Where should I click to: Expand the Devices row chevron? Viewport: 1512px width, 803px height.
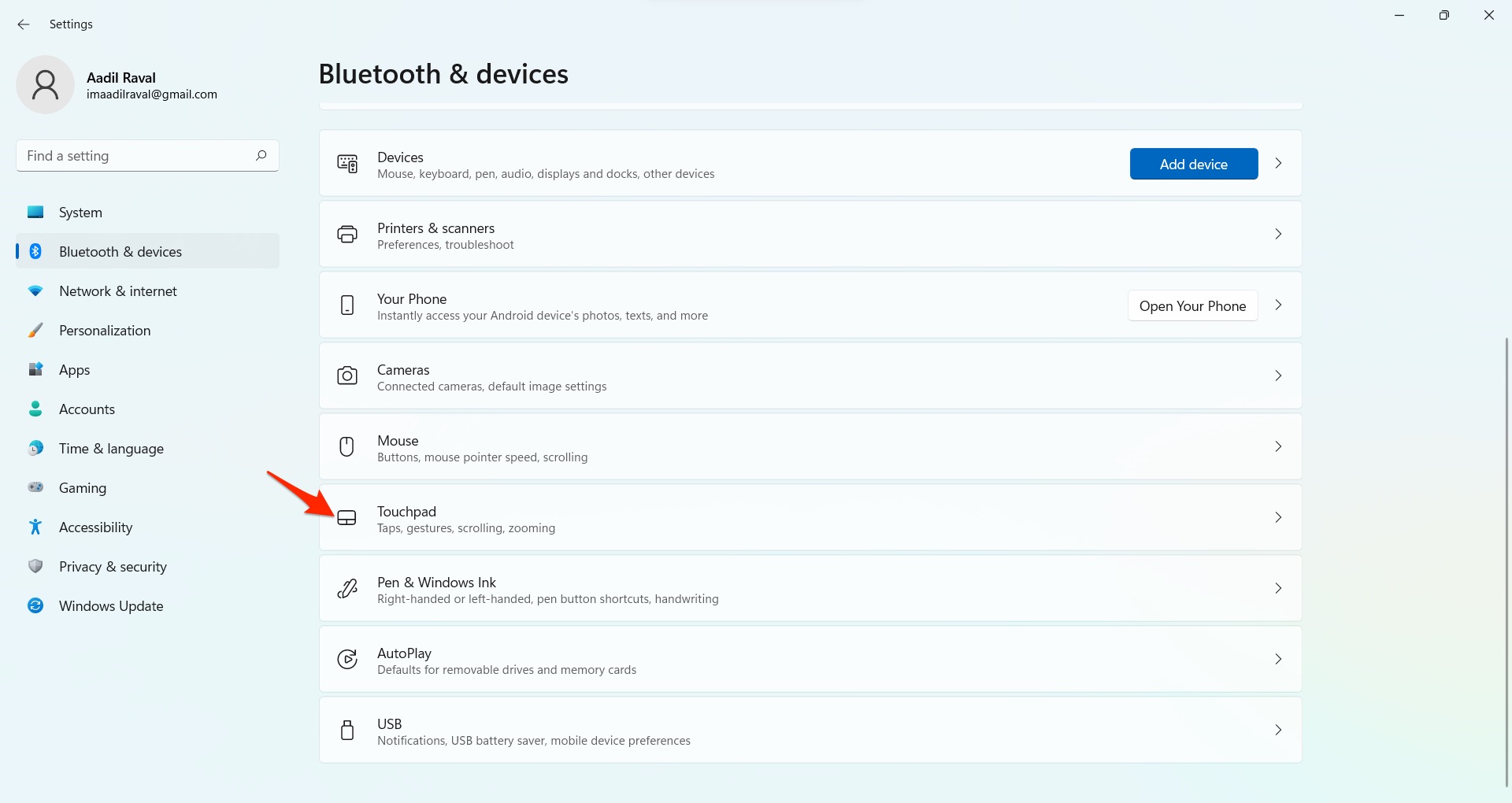1278,164
